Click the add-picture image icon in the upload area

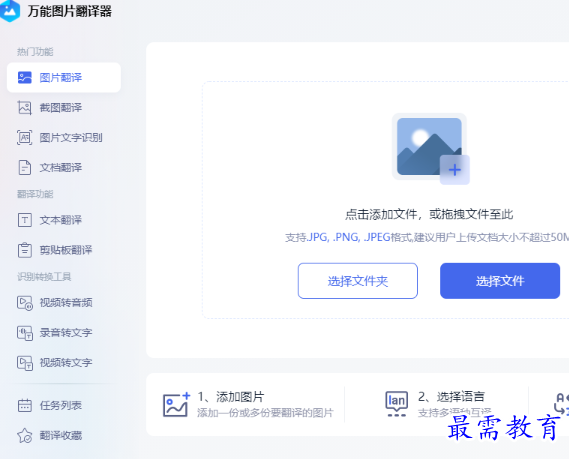click(430, 149)
